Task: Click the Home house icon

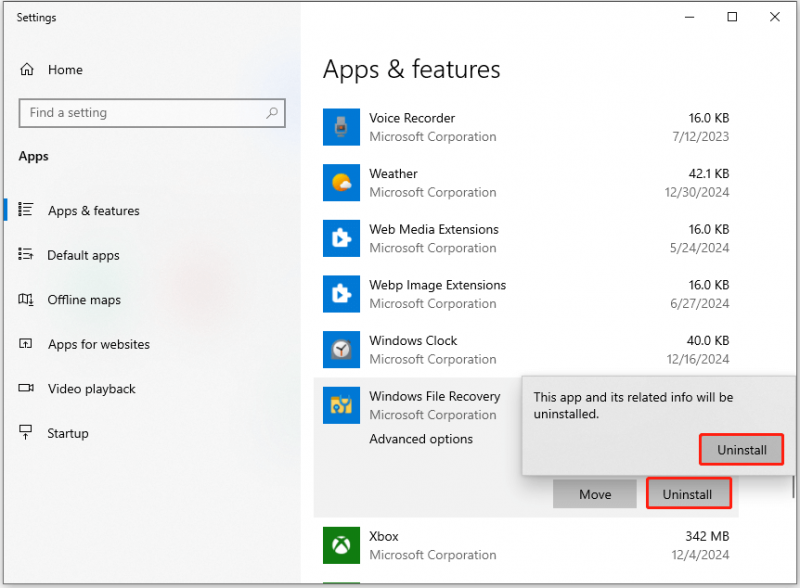Action: (27, 69)
